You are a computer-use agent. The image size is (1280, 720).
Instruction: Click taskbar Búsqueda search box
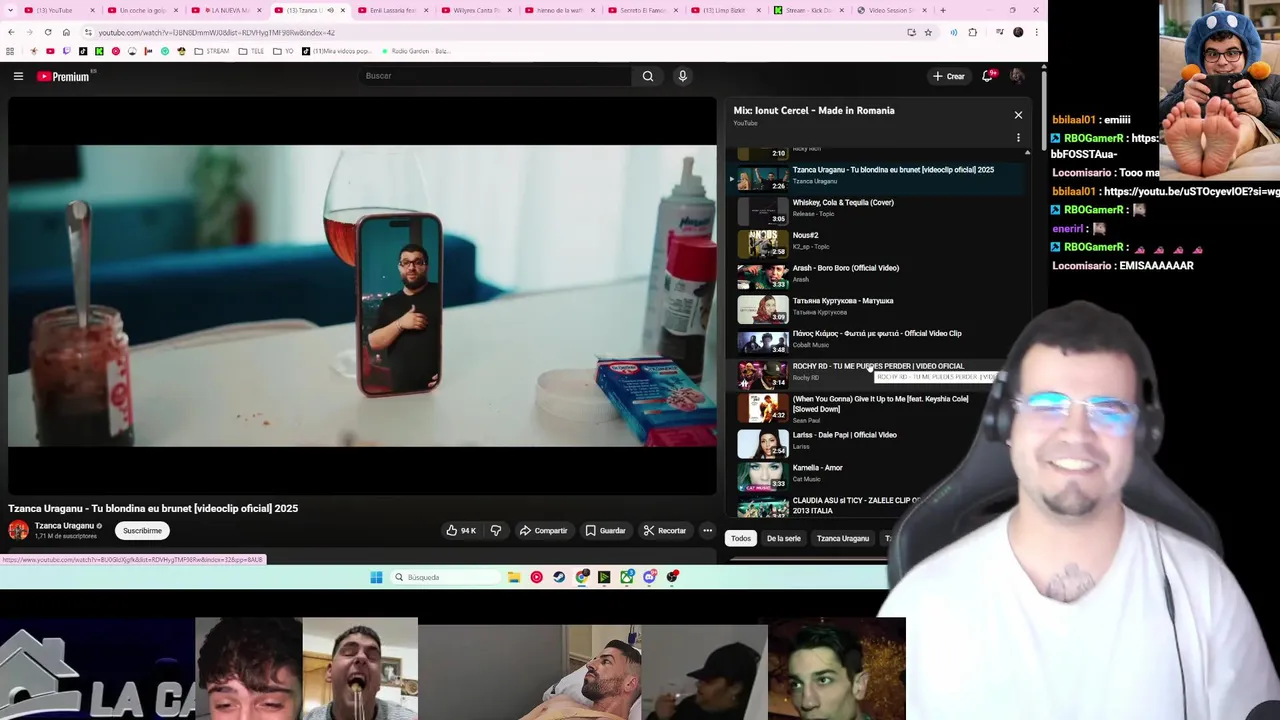pyautogui.click(x=443, y=577)
